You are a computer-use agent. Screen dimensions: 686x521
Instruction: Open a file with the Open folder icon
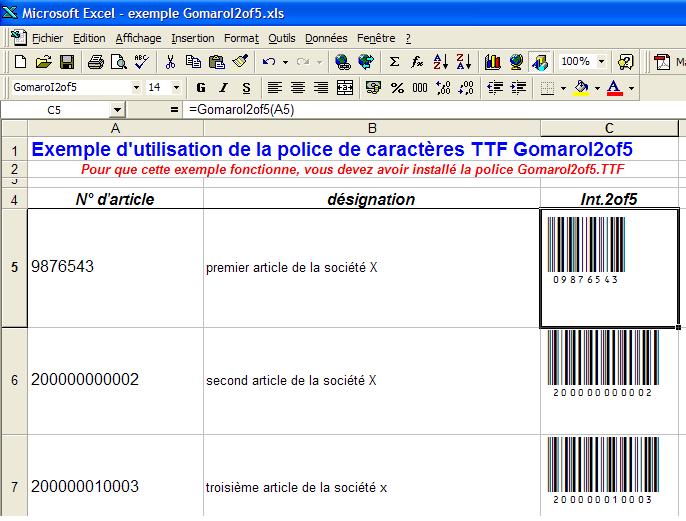pyautogui.click(x=43, y=62)
